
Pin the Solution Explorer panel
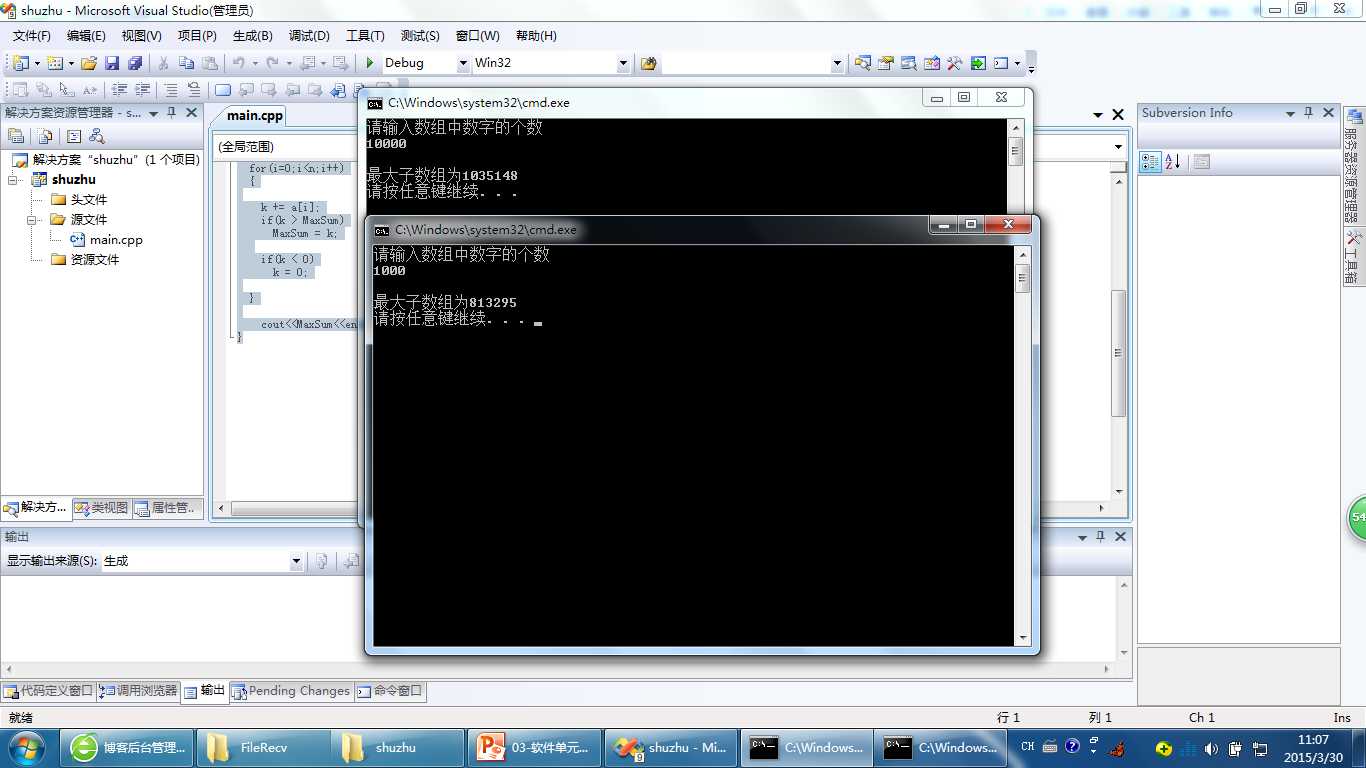(x=171, y=113)
